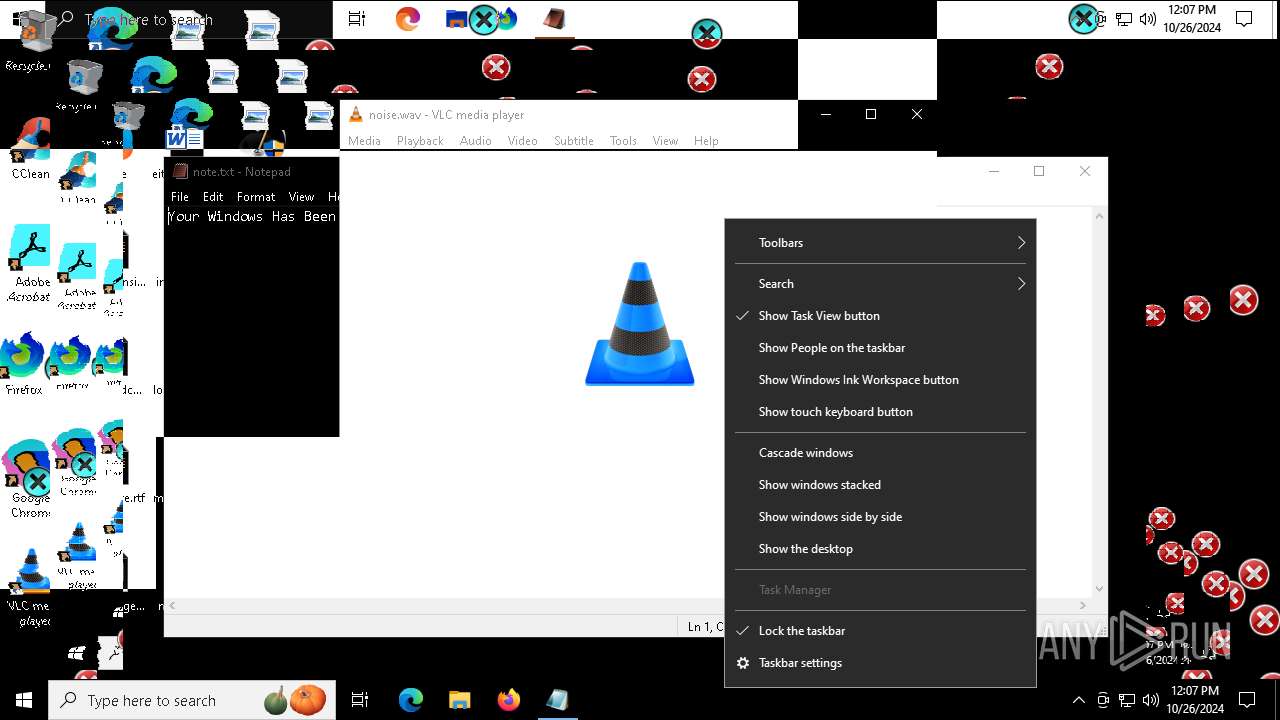Choose Show windows stacked
Screen dimensions: 1280x720
point(880,485)
